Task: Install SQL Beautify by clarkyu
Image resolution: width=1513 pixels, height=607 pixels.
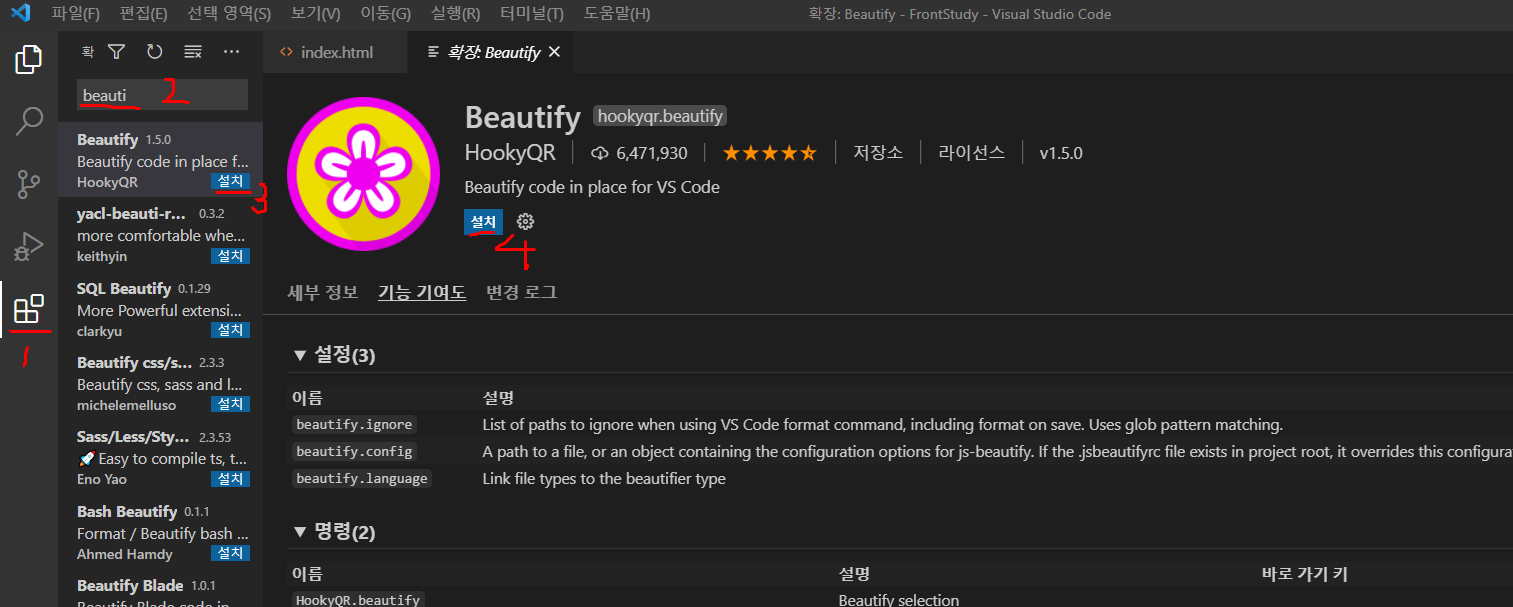Action: 230,330
